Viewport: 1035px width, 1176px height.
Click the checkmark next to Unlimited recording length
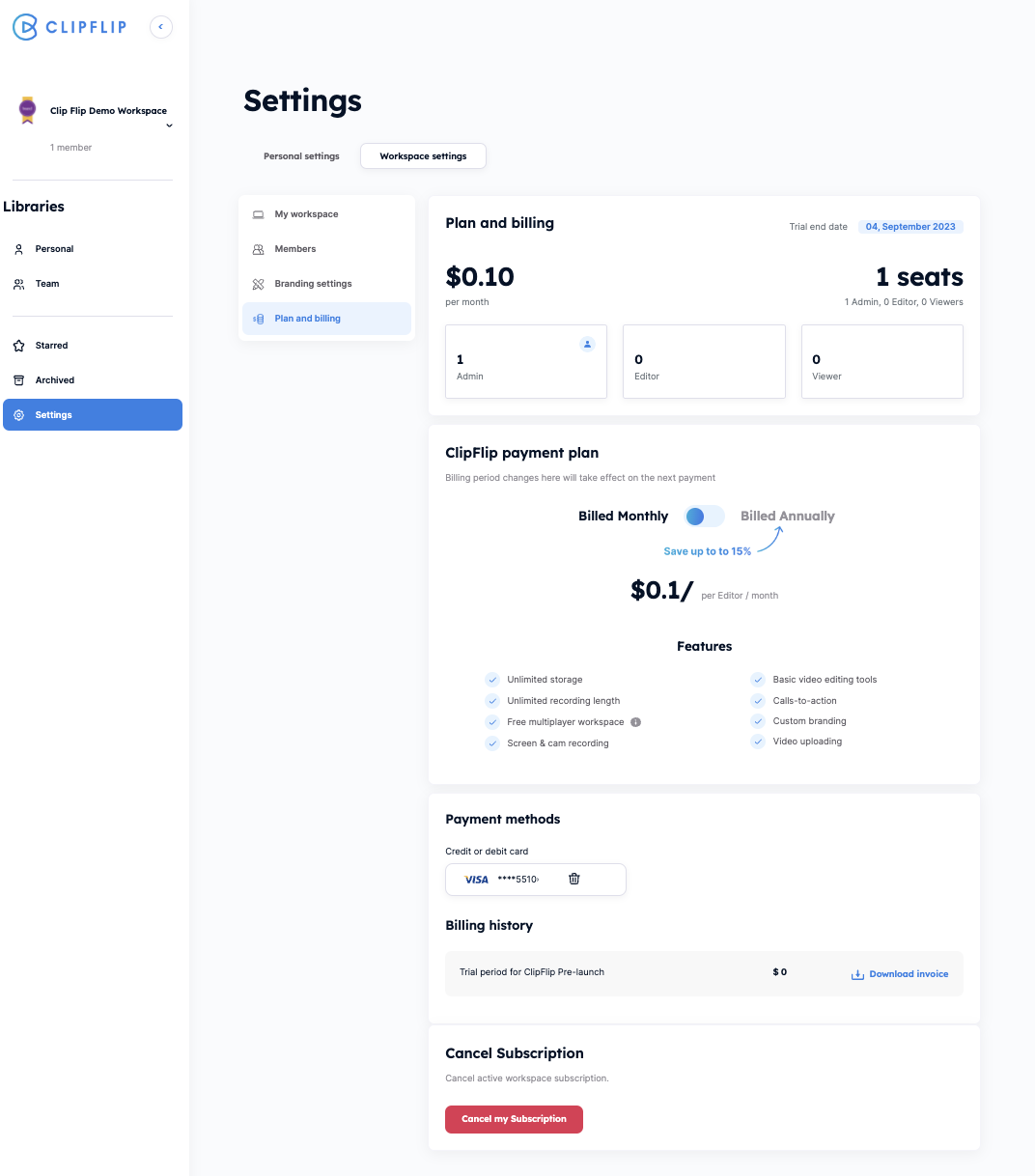pyautogui.click(x=492, y=701)
